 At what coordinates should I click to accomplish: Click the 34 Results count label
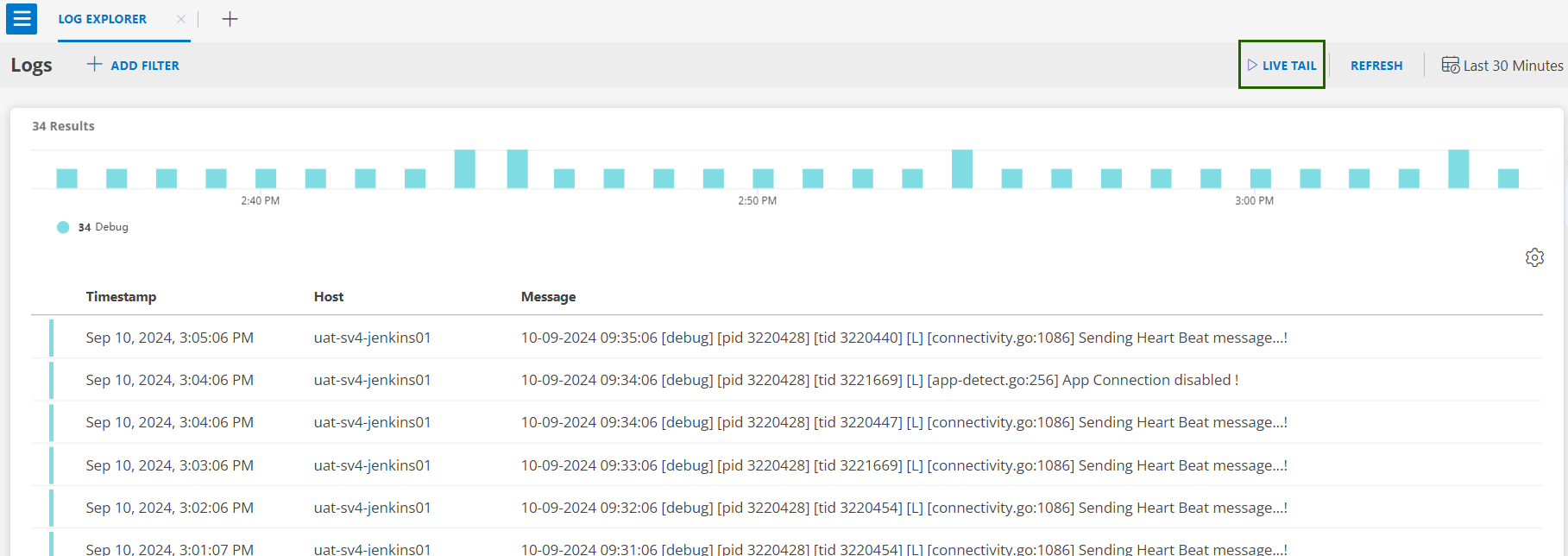(63, 126)
